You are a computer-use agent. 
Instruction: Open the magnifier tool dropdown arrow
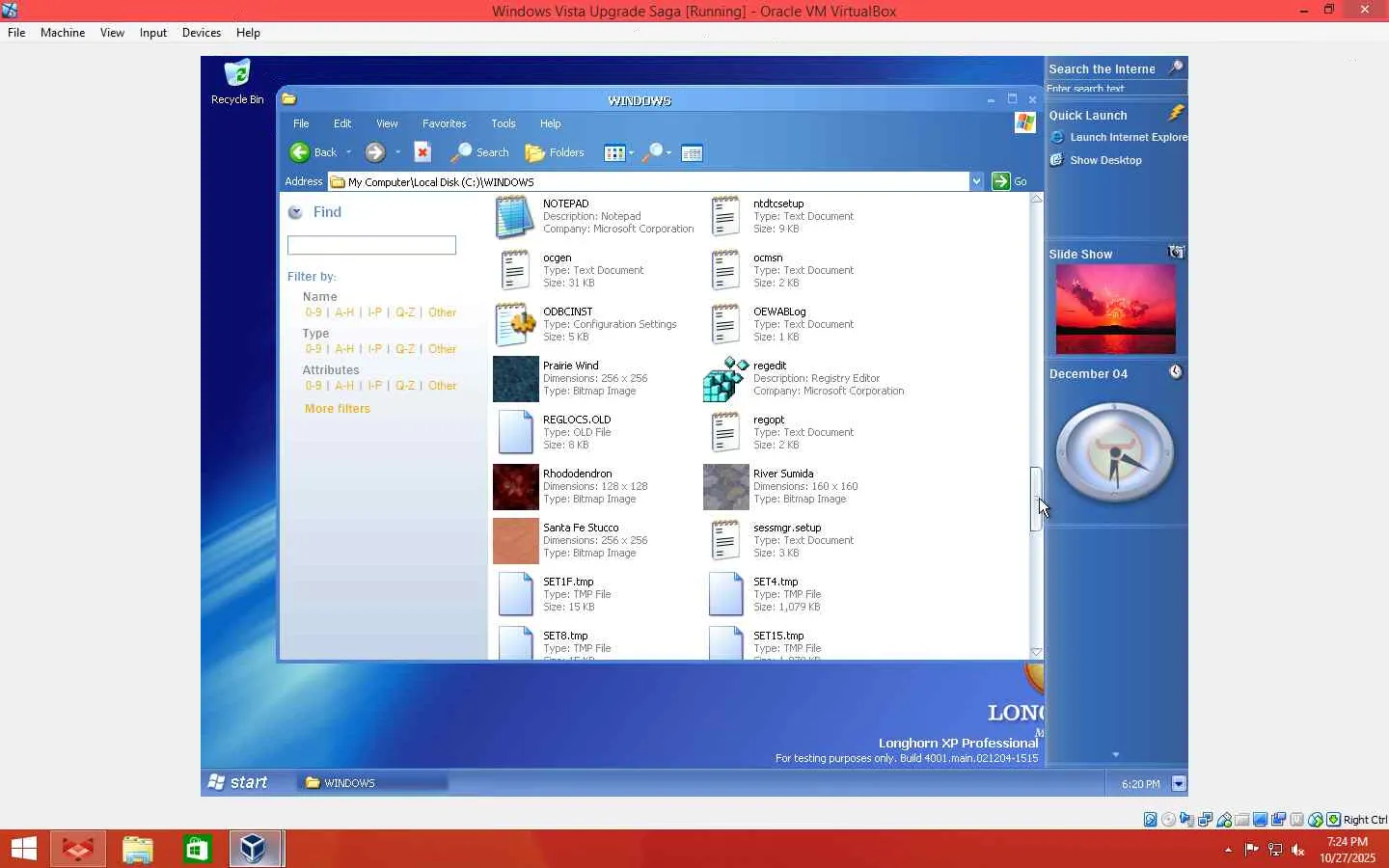tap(668, 152)
